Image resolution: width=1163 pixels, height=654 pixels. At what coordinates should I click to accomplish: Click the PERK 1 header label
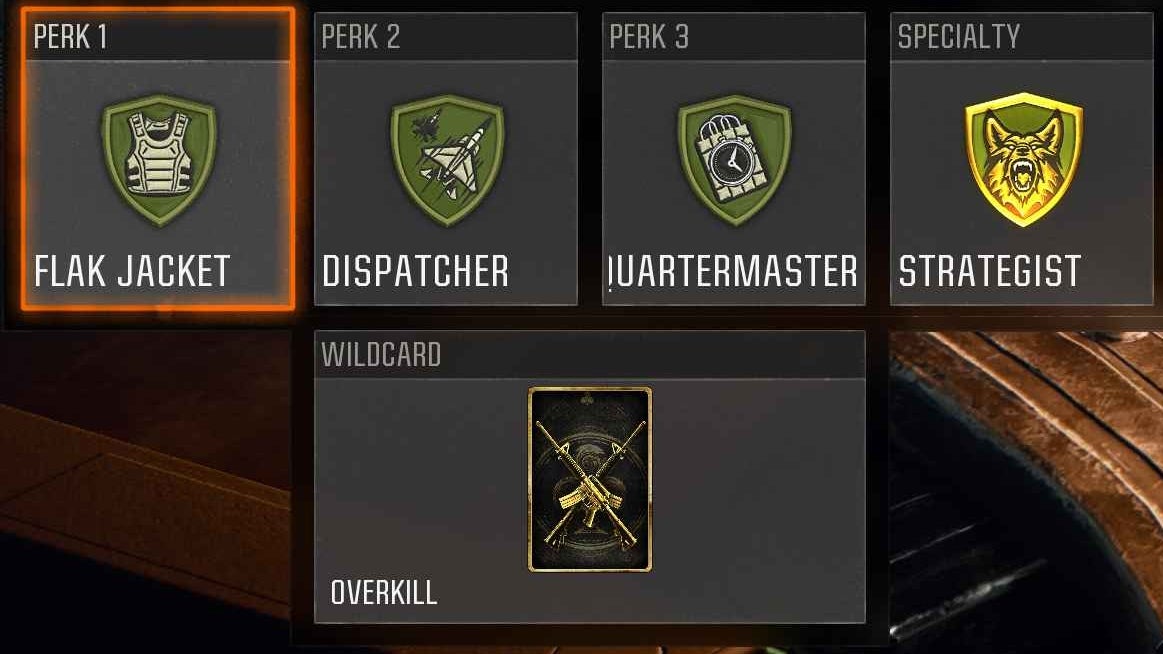point(70,36)
